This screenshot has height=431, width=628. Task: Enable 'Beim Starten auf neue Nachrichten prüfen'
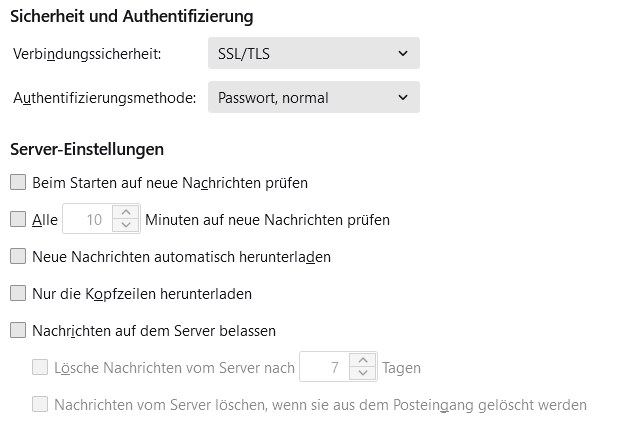click(x=18, y=183)
